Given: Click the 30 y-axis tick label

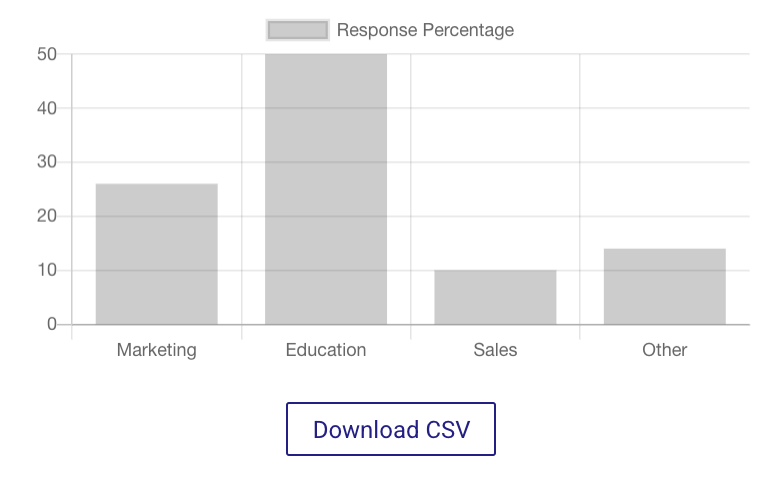Looking at the screenshot, I should [x=46, y=162].
